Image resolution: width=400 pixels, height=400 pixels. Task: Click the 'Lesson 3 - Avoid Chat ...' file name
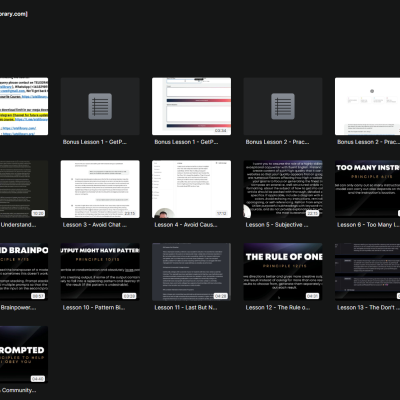pyautogui.click(x=95, y=225)
